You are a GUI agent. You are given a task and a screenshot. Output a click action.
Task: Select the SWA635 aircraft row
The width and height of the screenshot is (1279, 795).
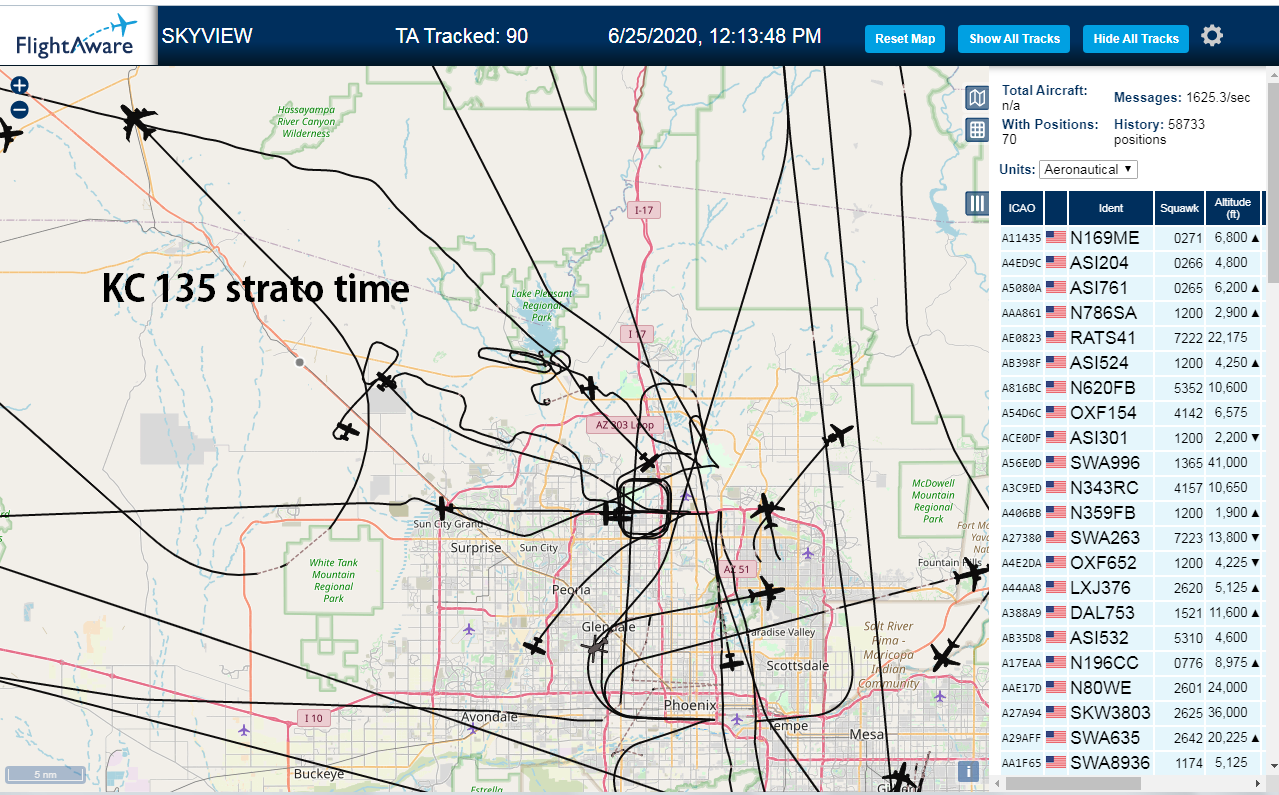[x=1131, y=738]
